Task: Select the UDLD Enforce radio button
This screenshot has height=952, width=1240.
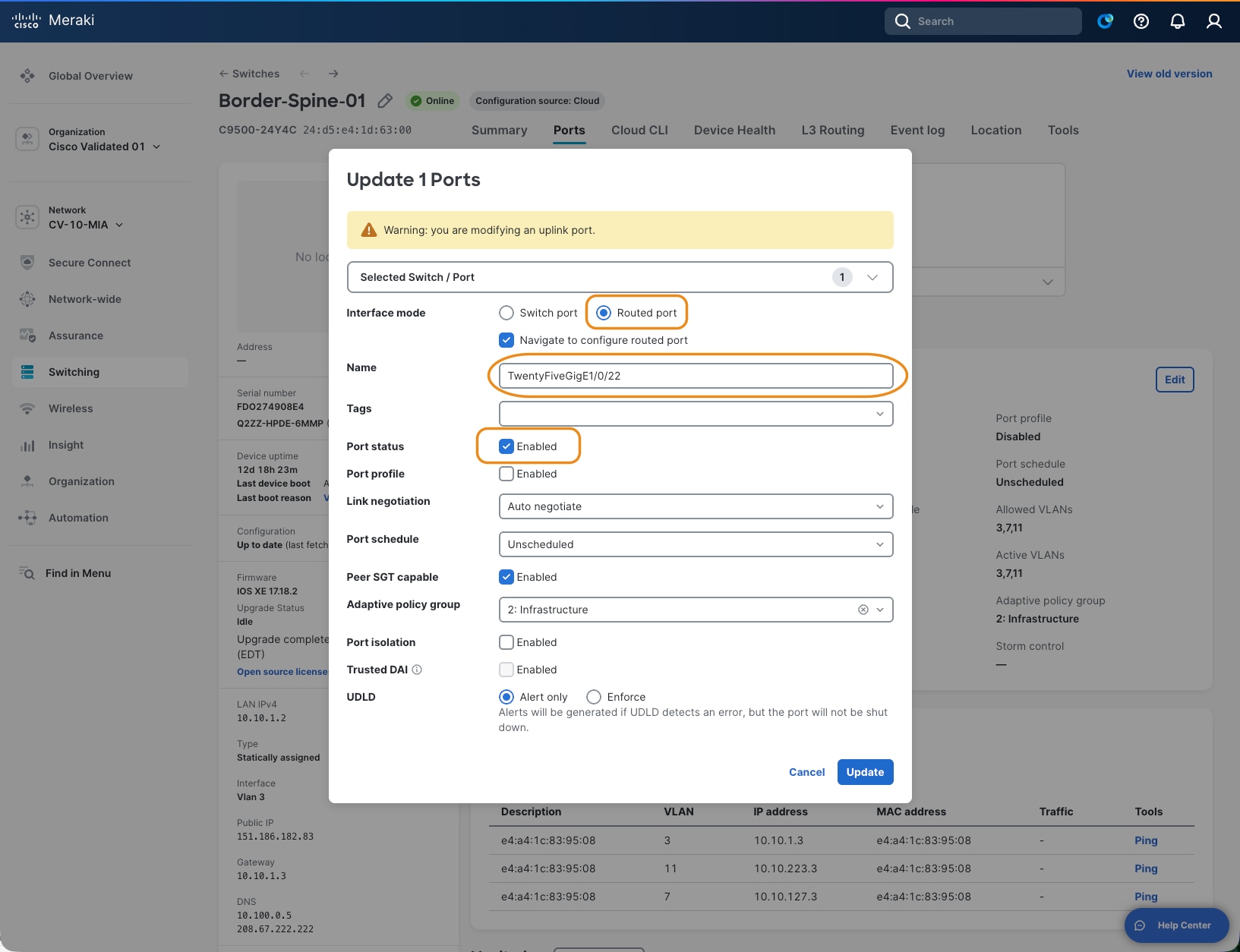Action: (x=594, y=697)
